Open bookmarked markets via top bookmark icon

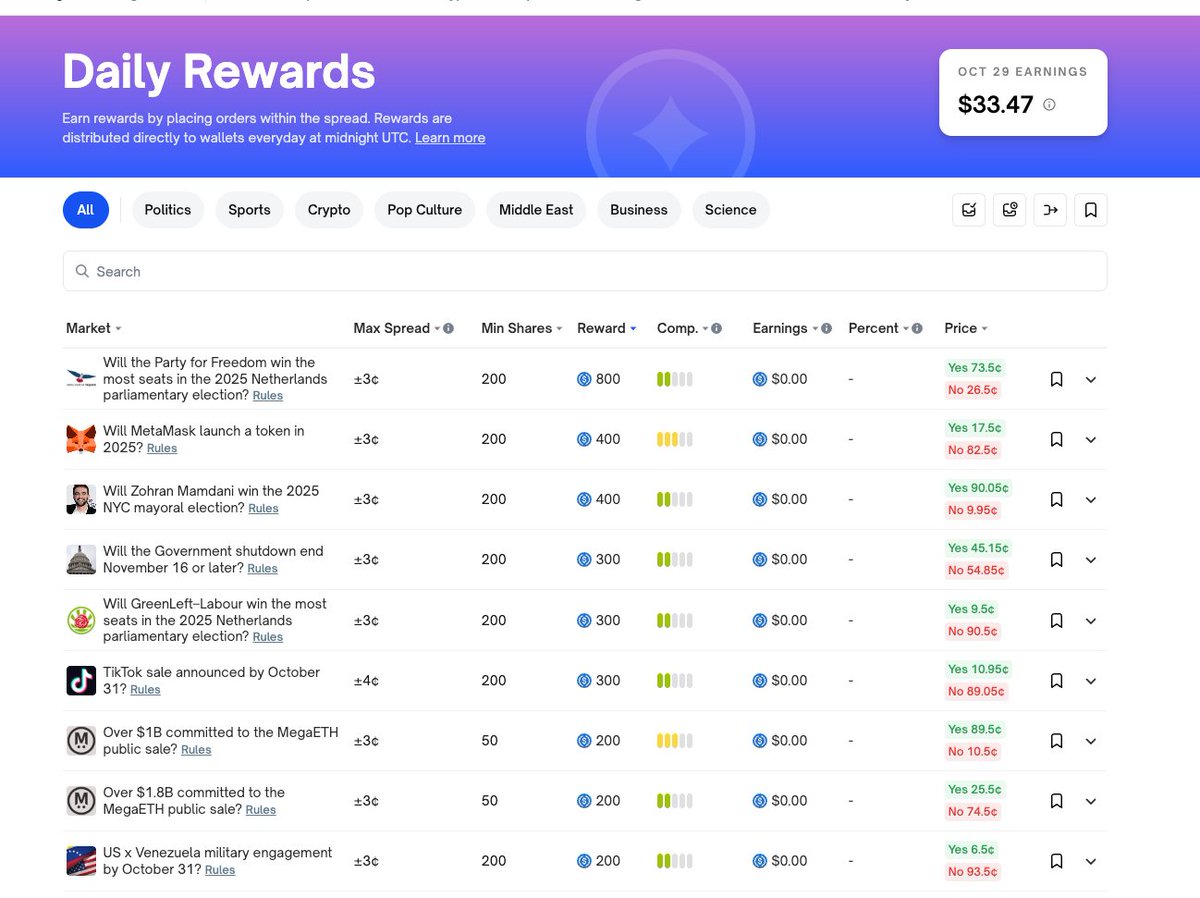coord(1091,210)
